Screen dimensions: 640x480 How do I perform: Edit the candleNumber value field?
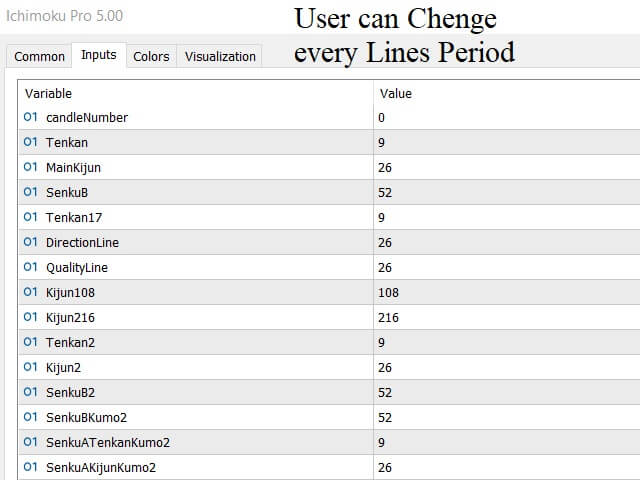coord(505,118)
